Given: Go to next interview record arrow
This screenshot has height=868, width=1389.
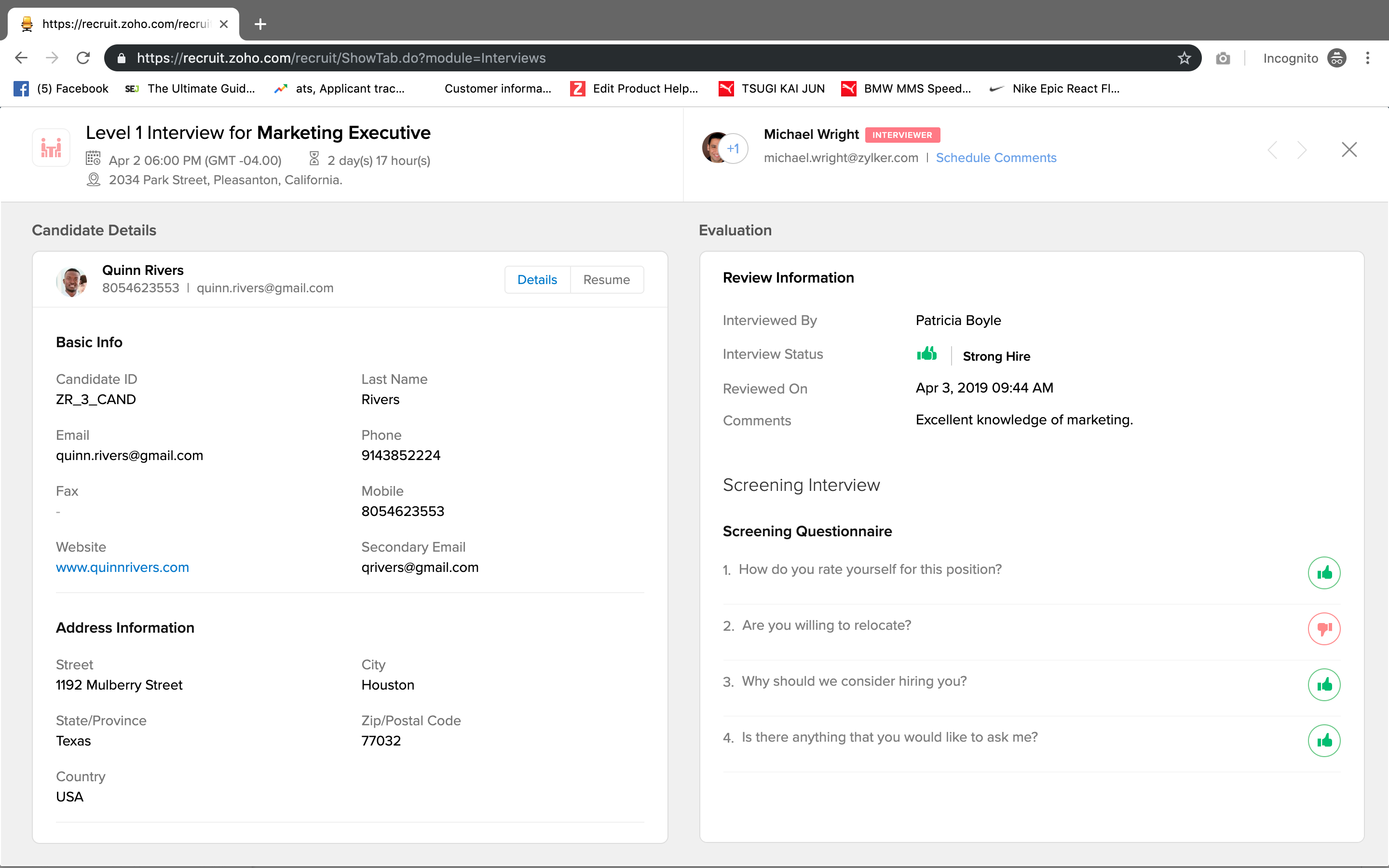Looking at the screenshot, I should pyautogui.click(x=1302, y=150).
